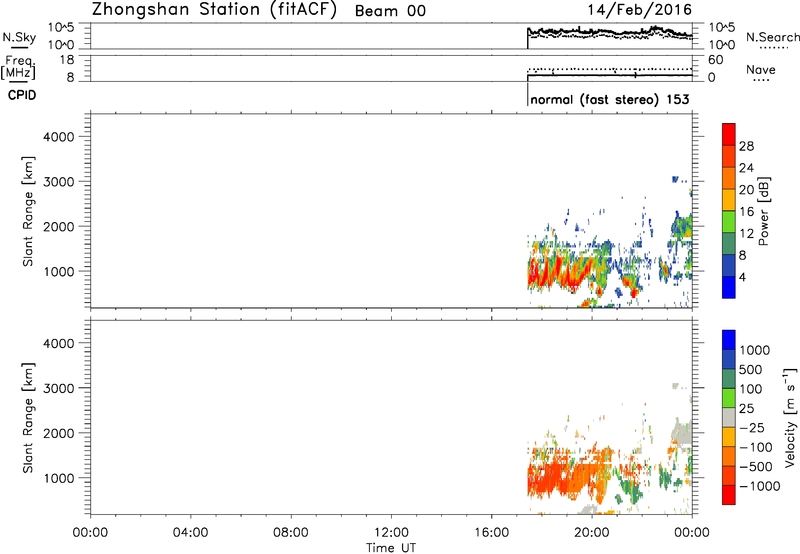Select the 'Beam 00' label
This screenshot has width=800, height=554.
[390, 11]
